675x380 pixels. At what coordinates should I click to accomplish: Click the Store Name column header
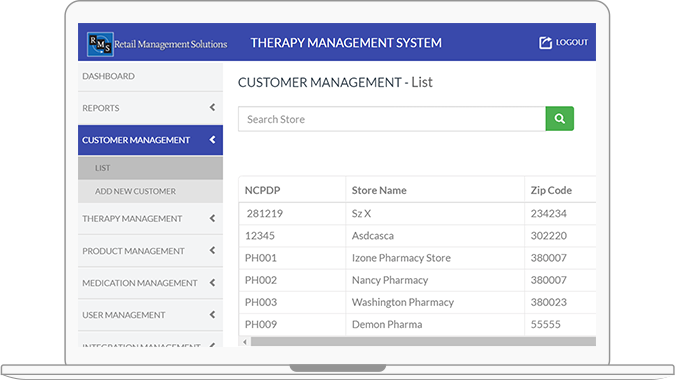click(379, 190)
